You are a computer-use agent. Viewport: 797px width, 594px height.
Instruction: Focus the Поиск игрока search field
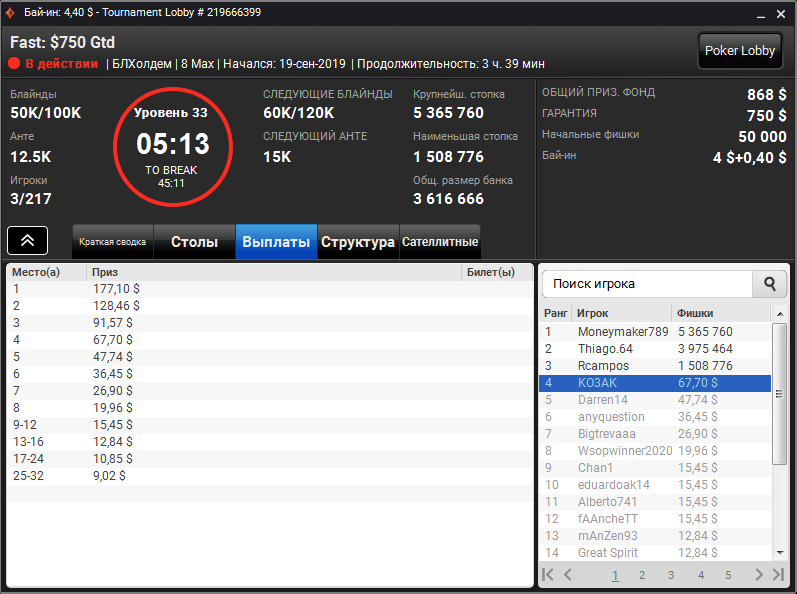[647, 284]
